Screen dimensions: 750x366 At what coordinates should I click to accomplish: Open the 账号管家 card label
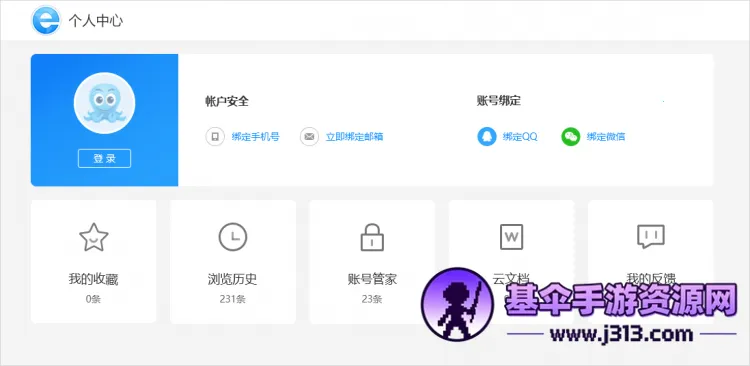point(372,279)
